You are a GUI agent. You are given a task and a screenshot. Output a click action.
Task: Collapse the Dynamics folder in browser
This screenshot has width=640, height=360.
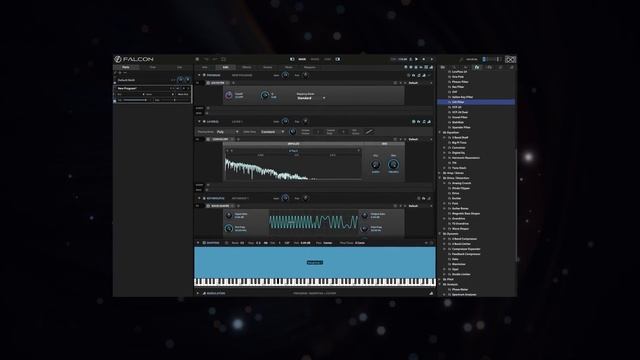(x=440, y=233)
